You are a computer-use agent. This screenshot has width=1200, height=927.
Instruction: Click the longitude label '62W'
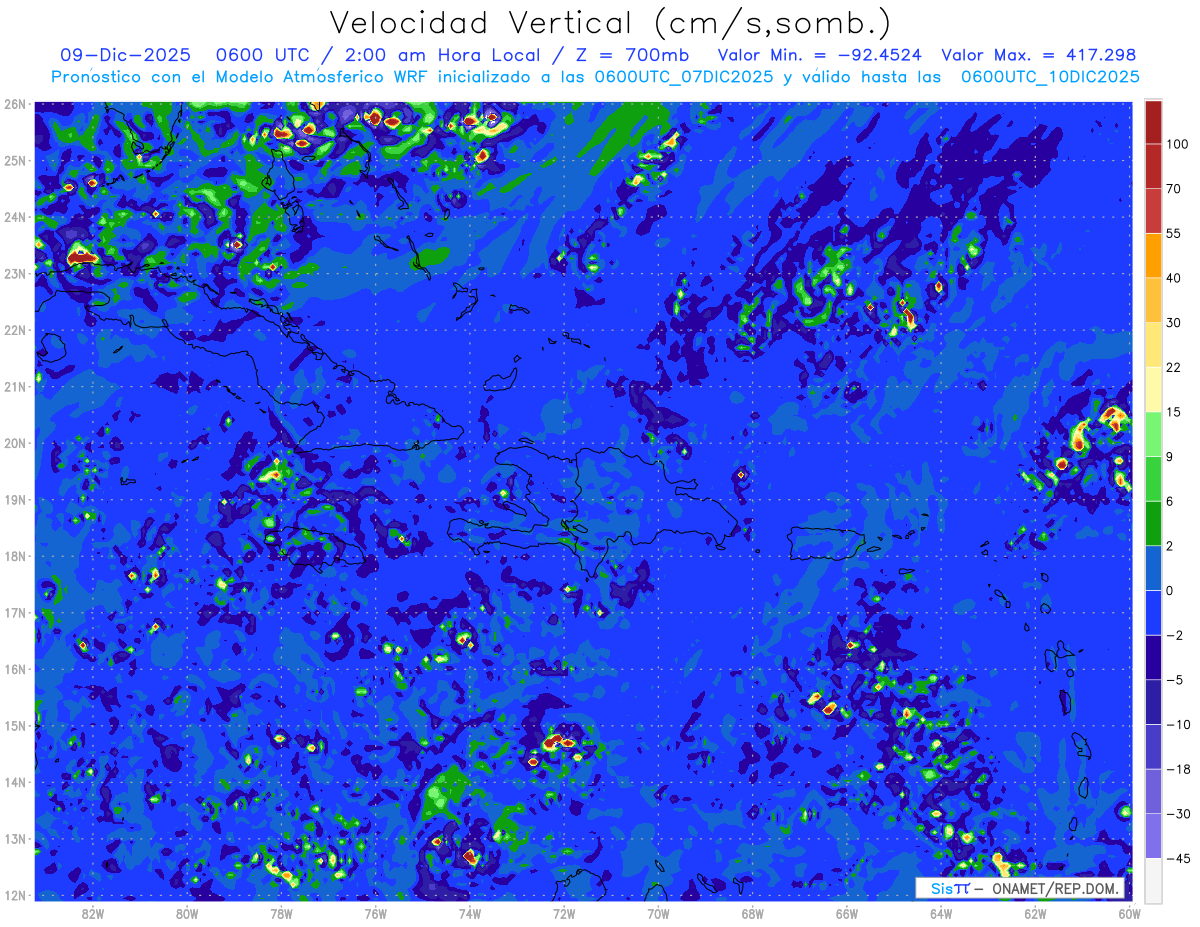pyautogui.click(x=1035, y=913)
